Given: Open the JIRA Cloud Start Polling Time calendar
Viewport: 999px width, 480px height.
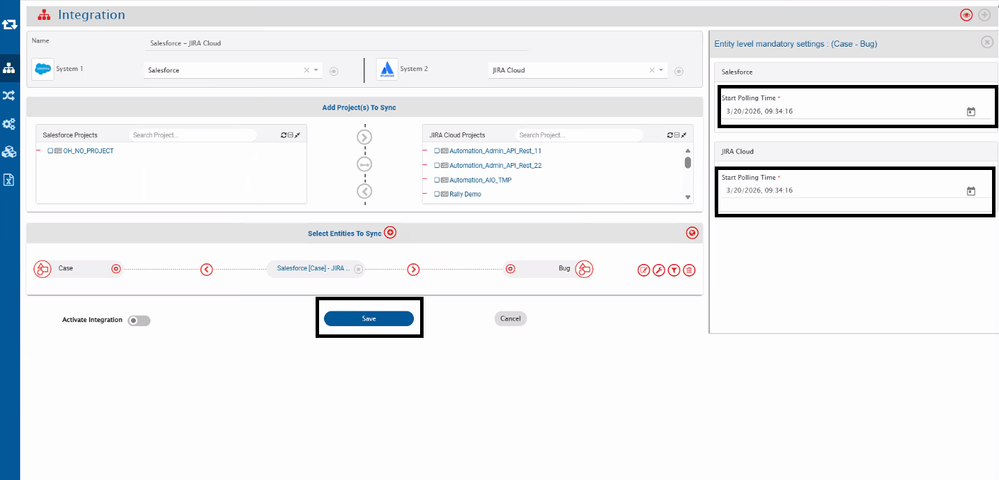Looking at the screenshot, I should coord(971,191).
